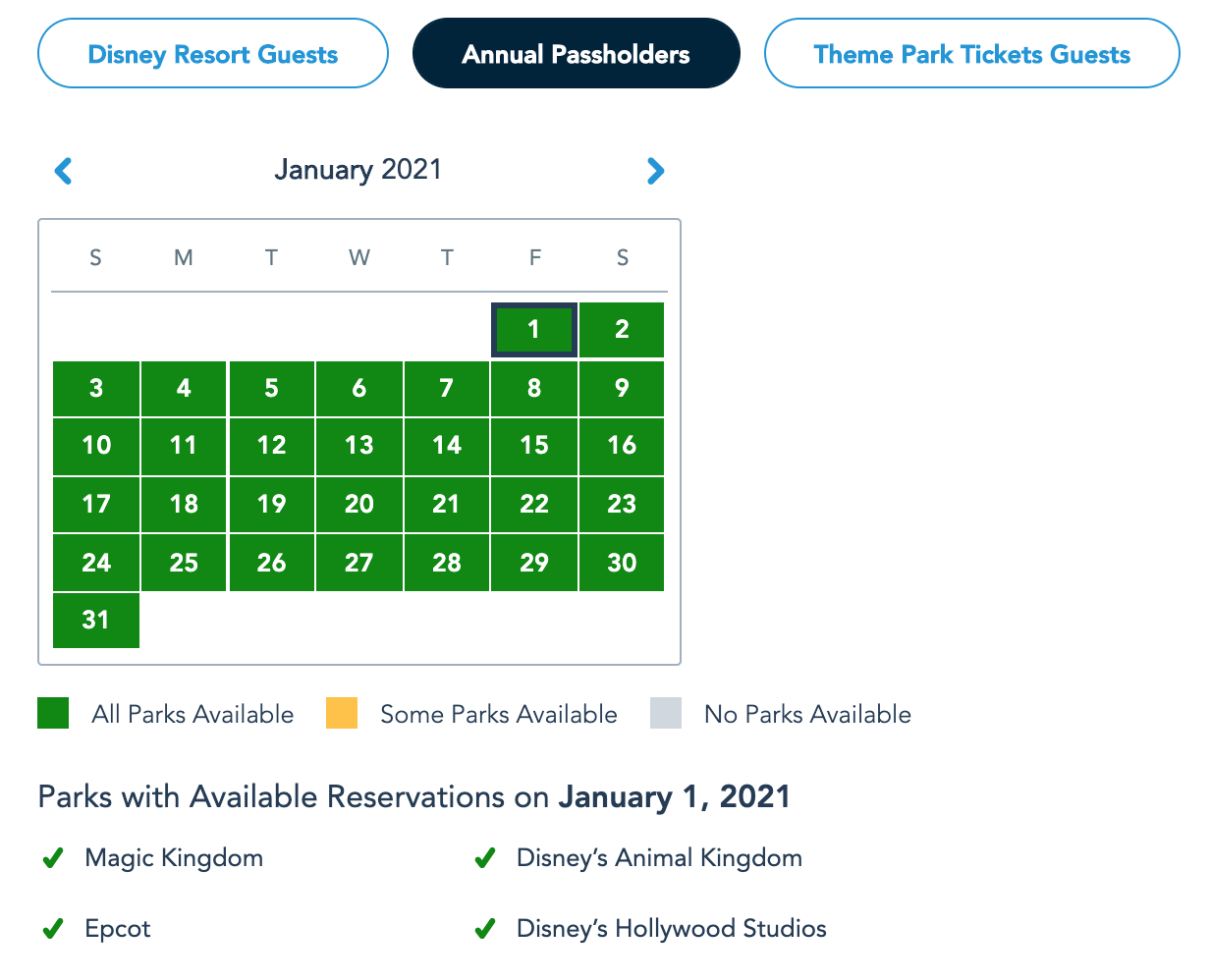1210x980 pixels.
Task: Click gray No Parks Available legend swatch
Action: [x=666, y=714]
